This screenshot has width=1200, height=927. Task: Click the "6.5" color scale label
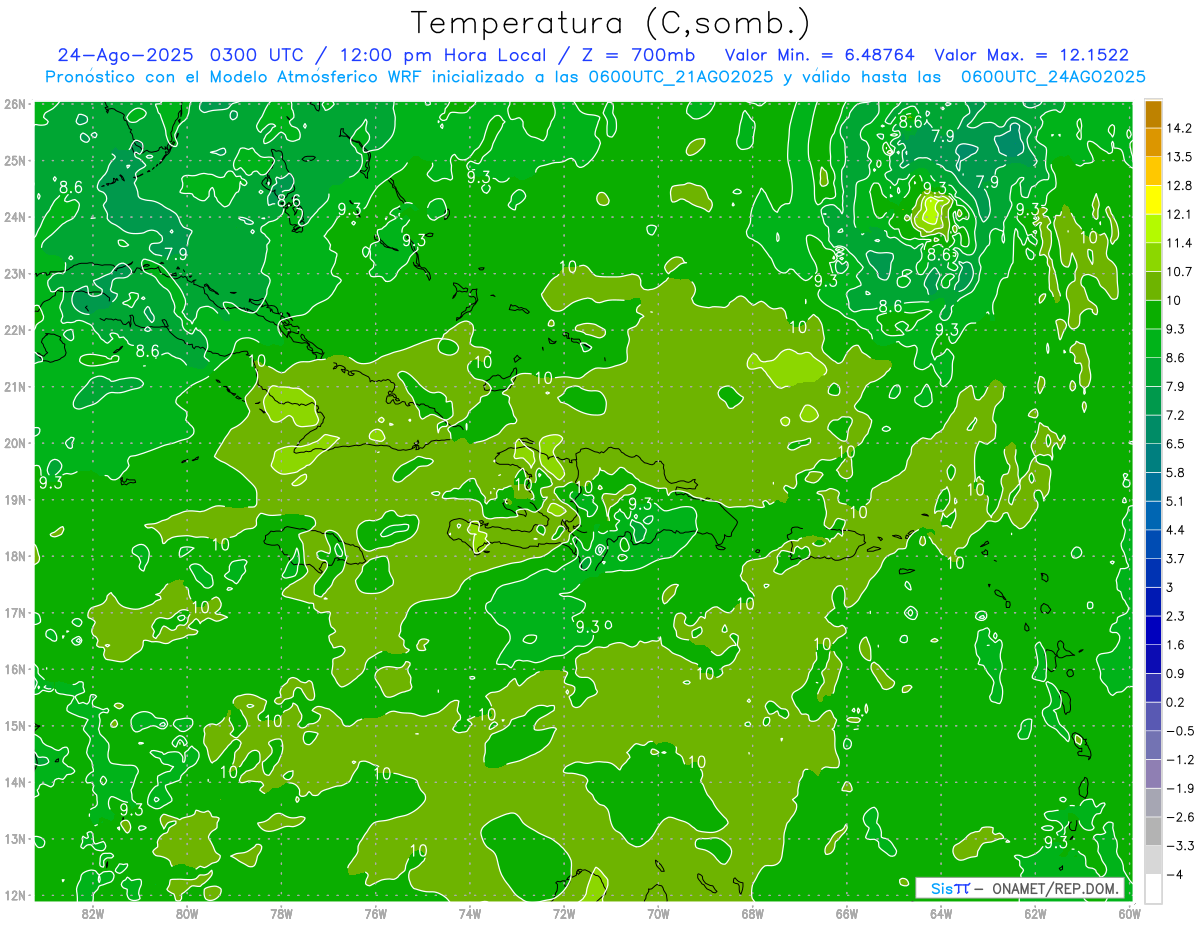click(1175, 443)
